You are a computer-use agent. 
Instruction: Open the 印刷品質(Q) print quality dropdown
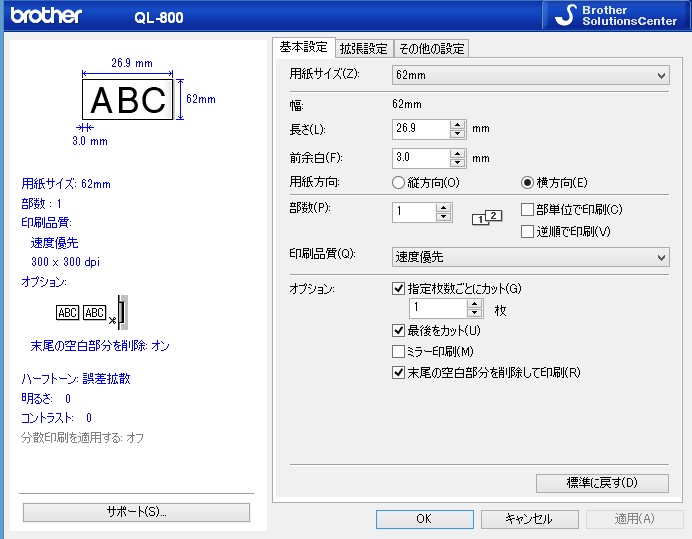point(530,257)
